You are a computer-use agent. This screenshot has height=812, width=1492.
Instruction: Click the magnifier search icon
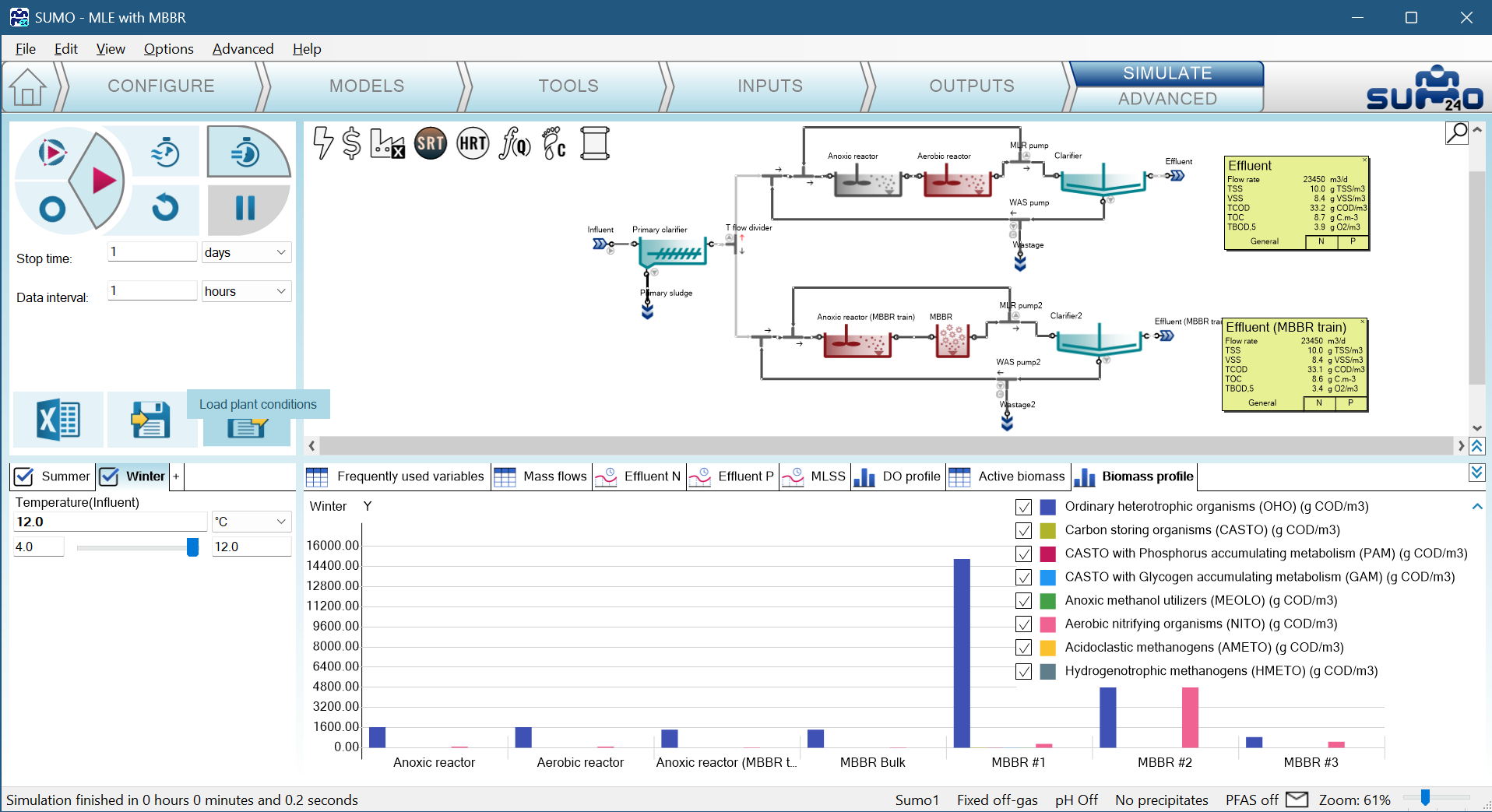(1456, 133)
